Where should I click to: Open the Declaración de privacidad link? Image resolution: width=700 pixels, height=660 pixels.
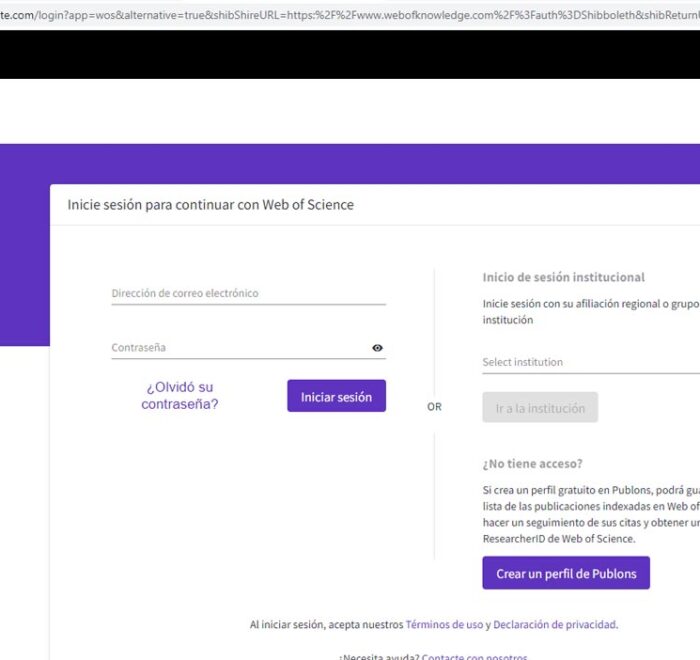pyautogui.click(x=555, y=624)
